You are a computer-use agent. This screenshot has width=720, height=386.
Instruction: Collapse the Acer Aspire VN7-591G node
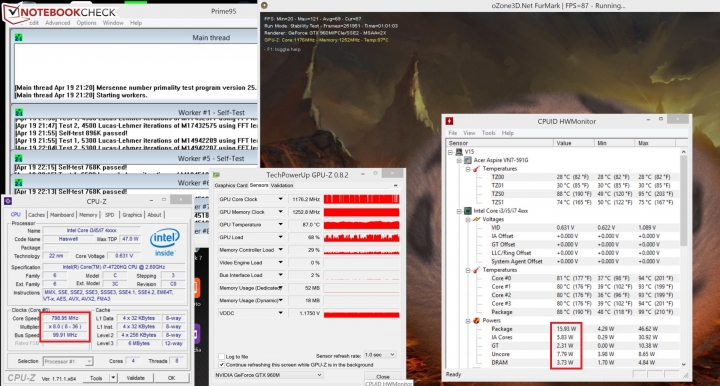coord(459,160)
